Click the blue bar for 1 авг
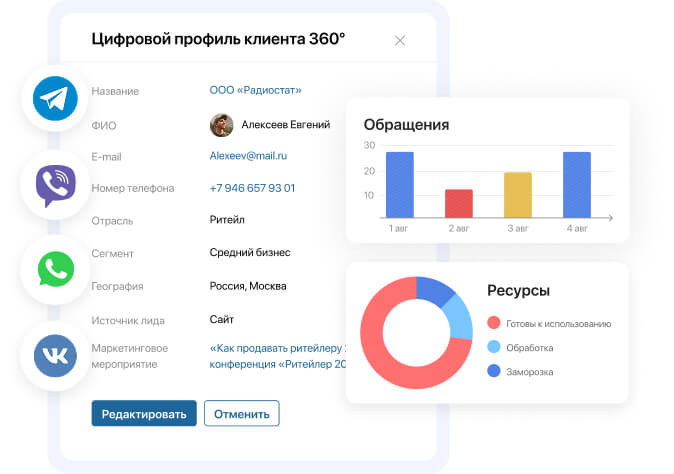674x474 pixels. pyautogui.click(x=399, y=184)
